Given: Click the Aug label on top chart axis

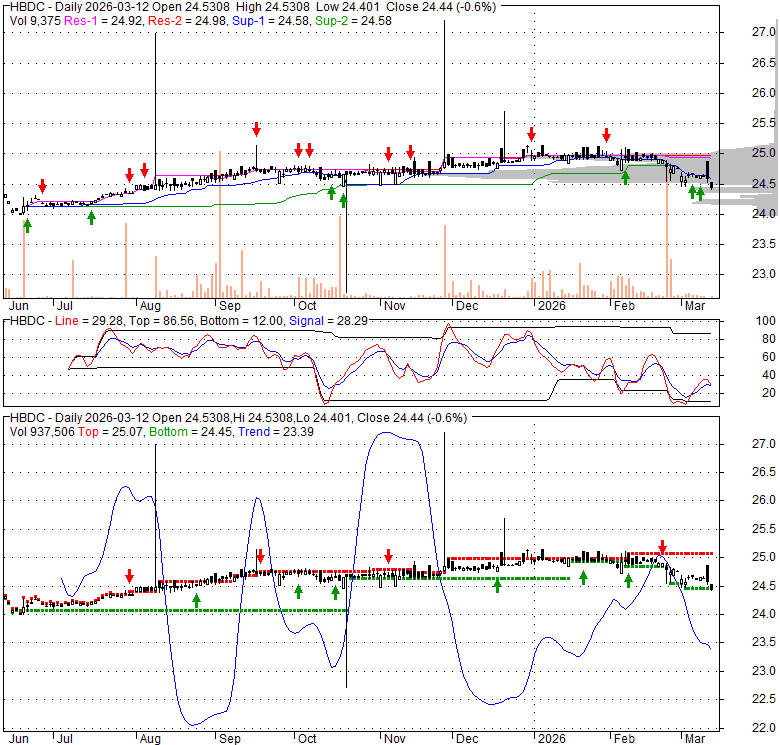Looking at the screenshot, I should (150, 304).
